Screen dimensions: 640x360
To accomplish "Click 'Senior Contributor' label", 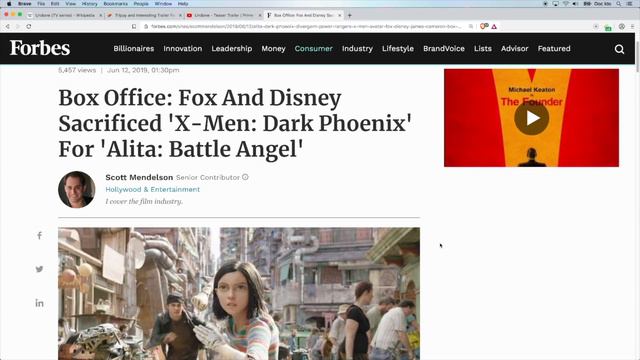I will pos(208,177).
